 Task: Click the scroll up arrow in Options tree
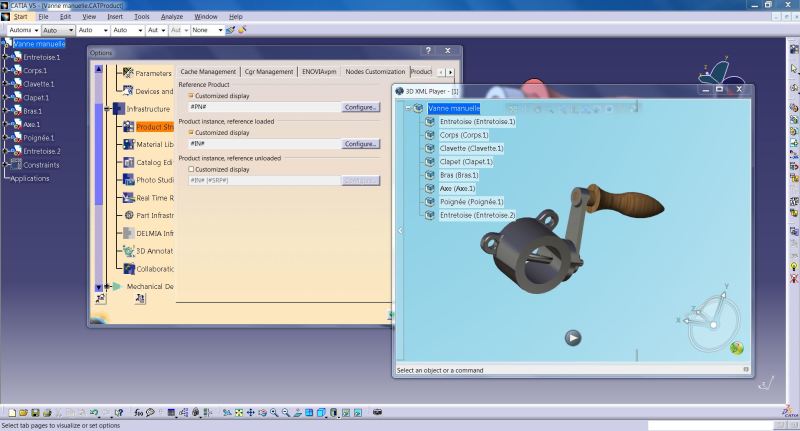pos(99,69)
